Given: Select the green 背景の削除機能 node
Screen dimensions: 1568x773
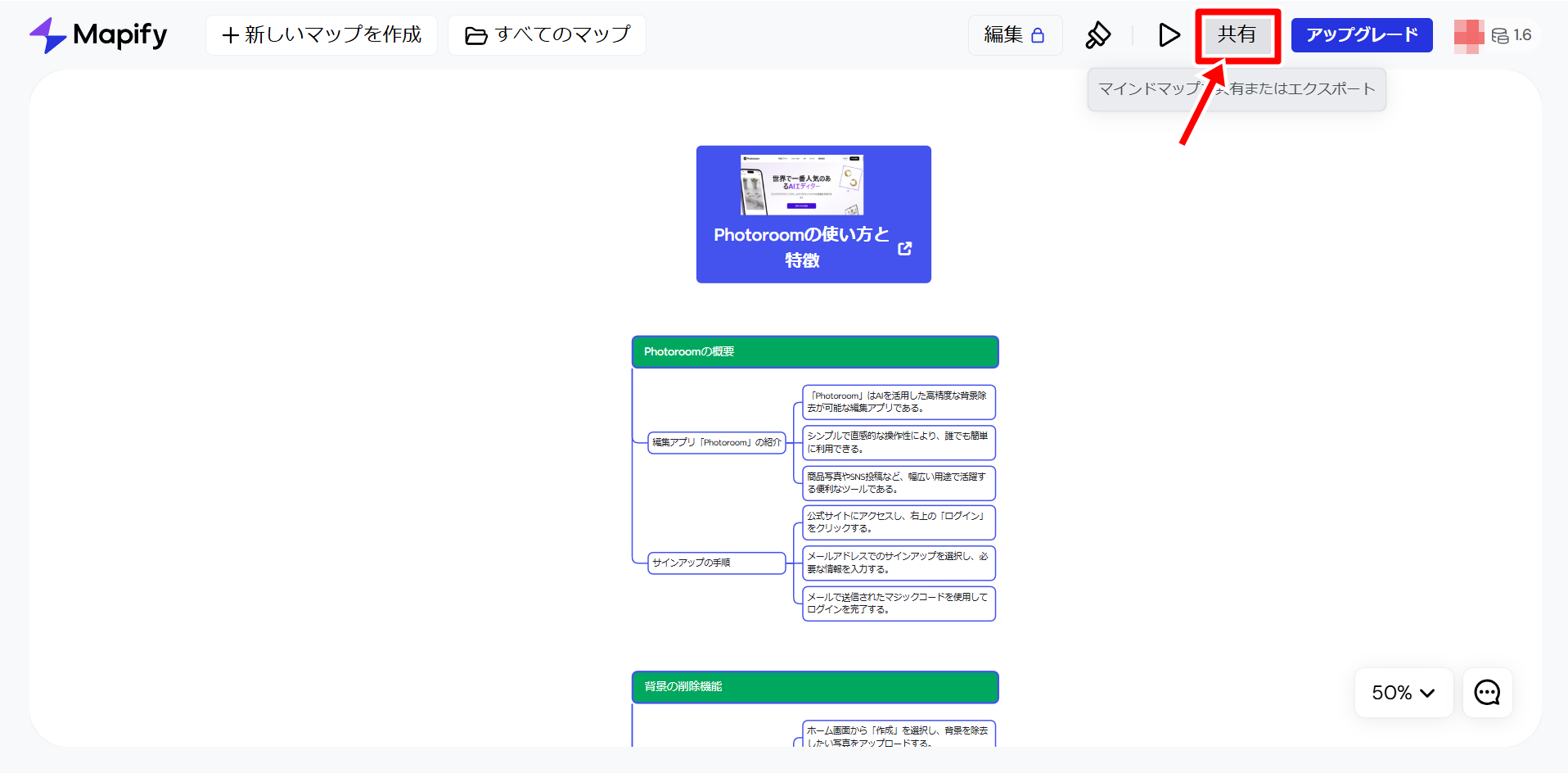Looking at the screenshot, I should pyautogui.click(x=815, y=687).
